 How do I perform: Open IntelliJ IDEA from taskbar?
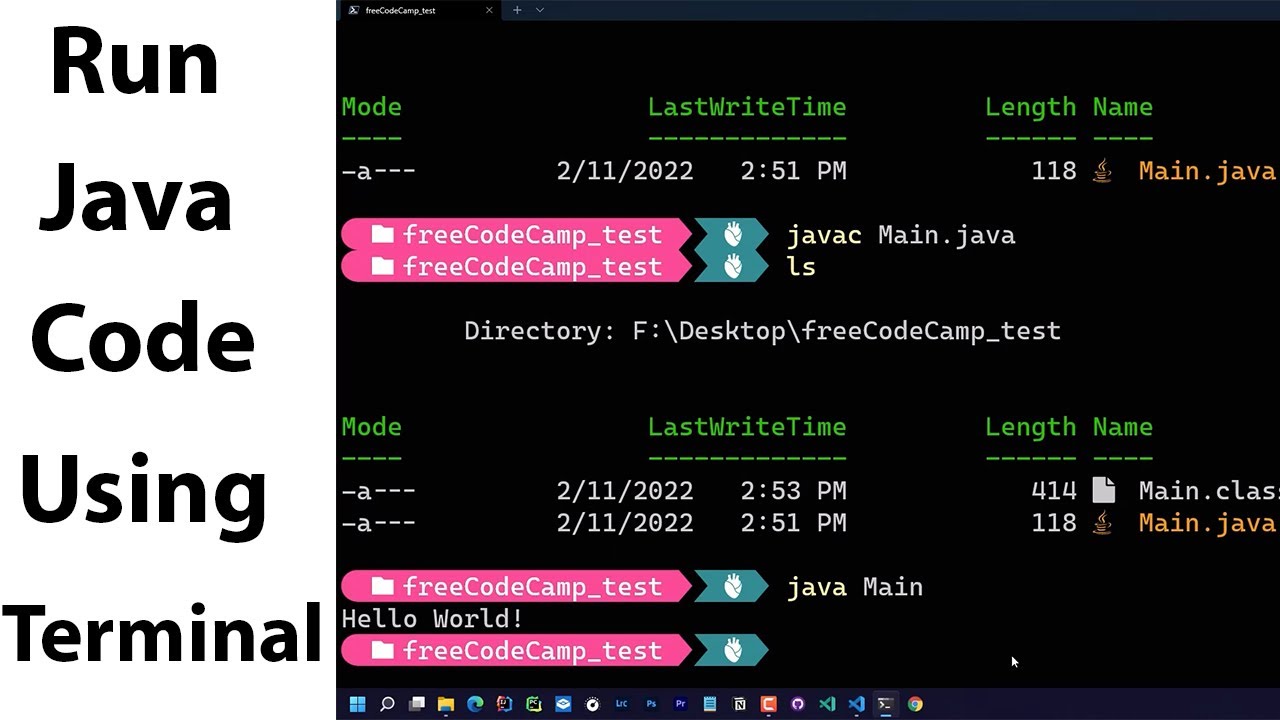[504, 704]
